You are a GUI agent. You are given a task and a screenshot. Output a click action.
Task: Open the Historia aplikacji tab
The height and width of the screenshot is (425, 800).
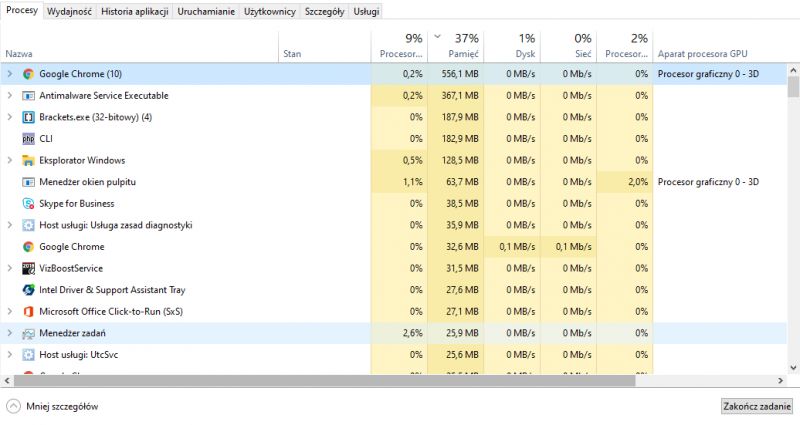(135, 11)
